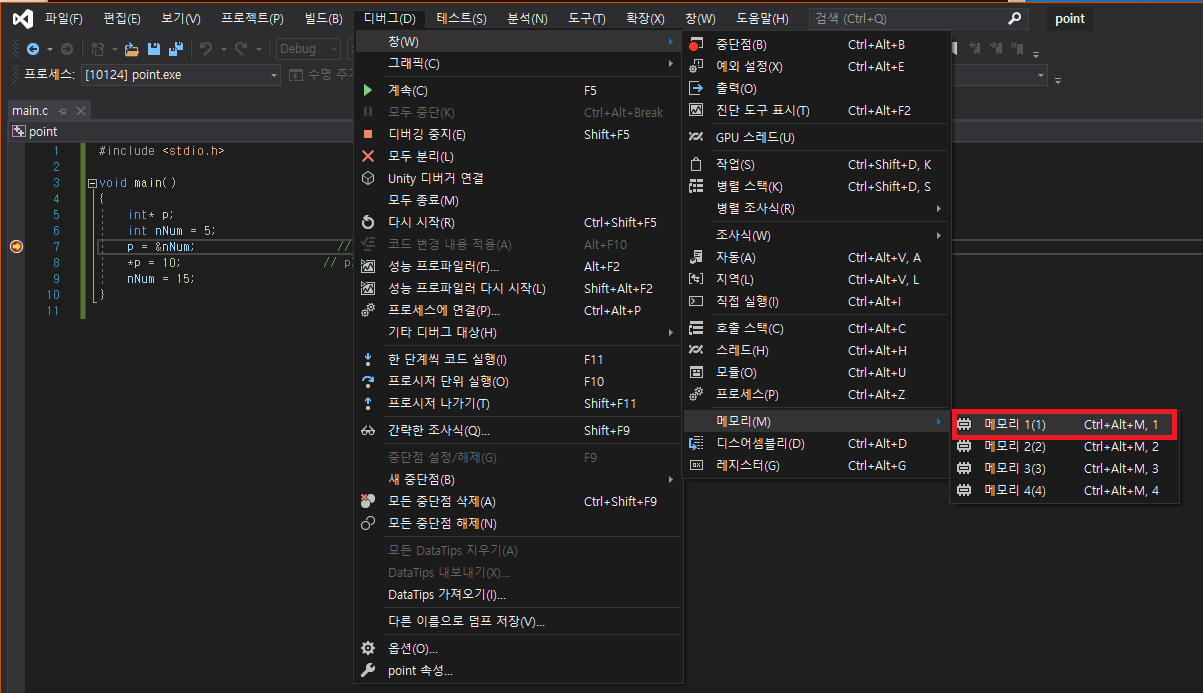Select Performance Profiler (성능 프로파일러) entry
1203x693 pixels.
click(518, 266)
